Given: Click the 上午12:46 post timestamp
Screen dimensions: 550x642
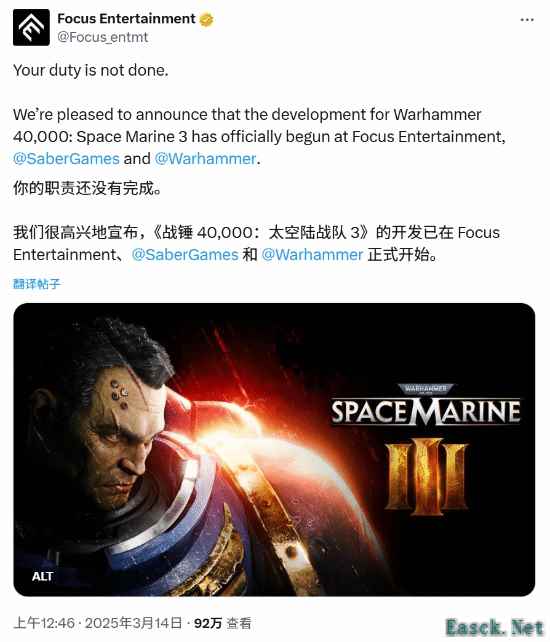Looking at the screenshot, I should pyautogui.click(x=44, y=623).
